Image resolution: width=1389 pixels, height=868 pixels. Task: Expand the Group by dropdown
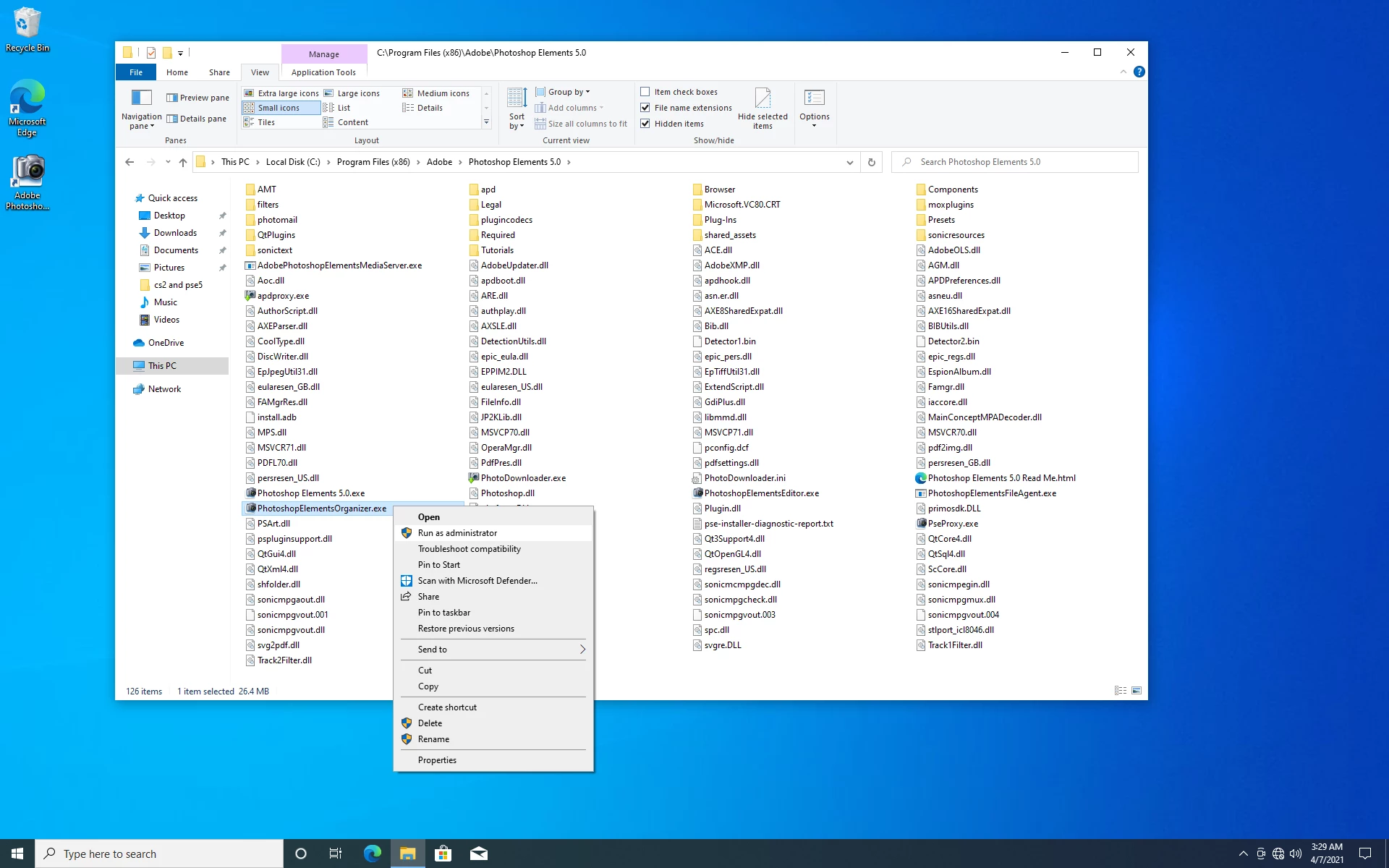pyautogui.click(x=569, y=92)
